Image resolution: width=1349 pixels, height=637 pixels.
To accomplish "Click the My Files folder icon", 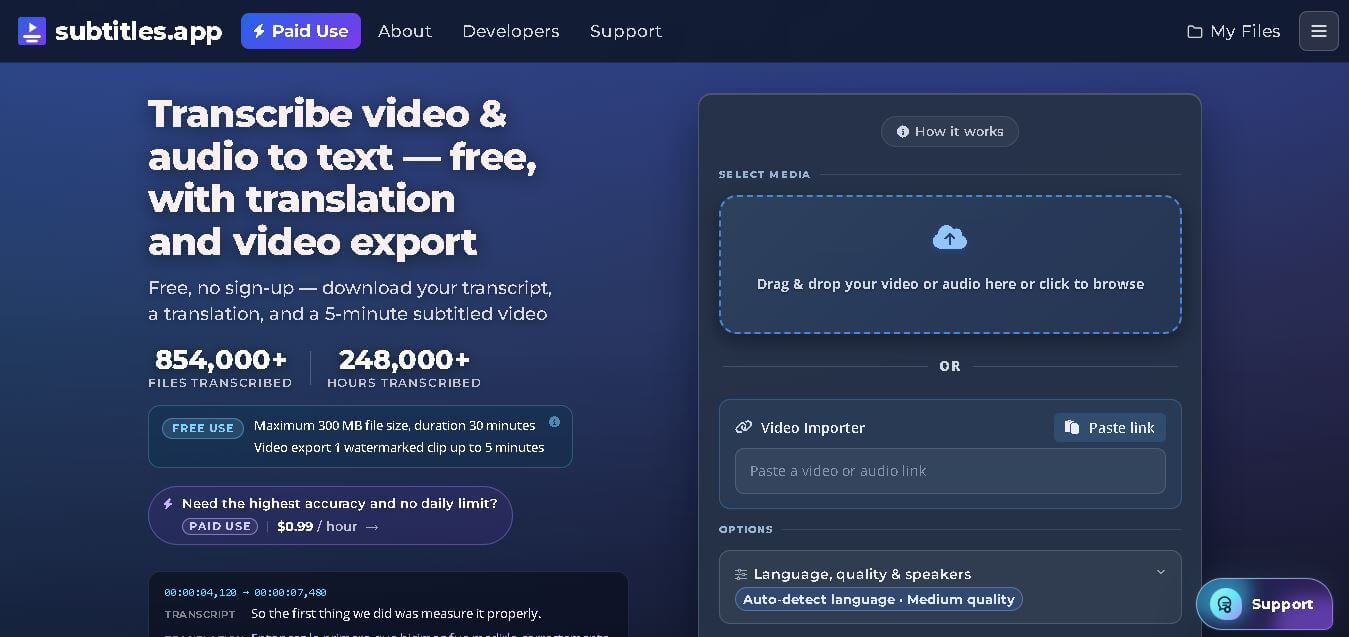I will [1194, 32].
